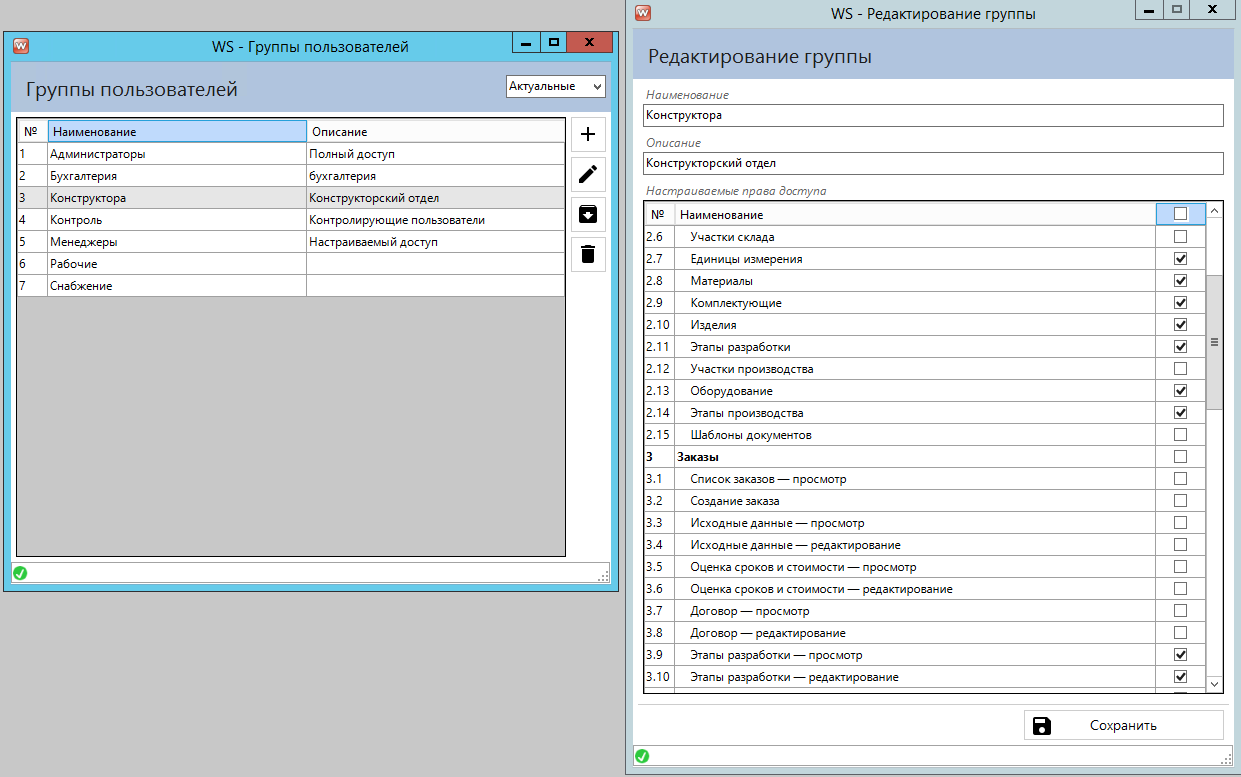Toggle the select-all checkbox in table header
Viewport: 1241px width, 777px height.
(x=1180, y=214)
